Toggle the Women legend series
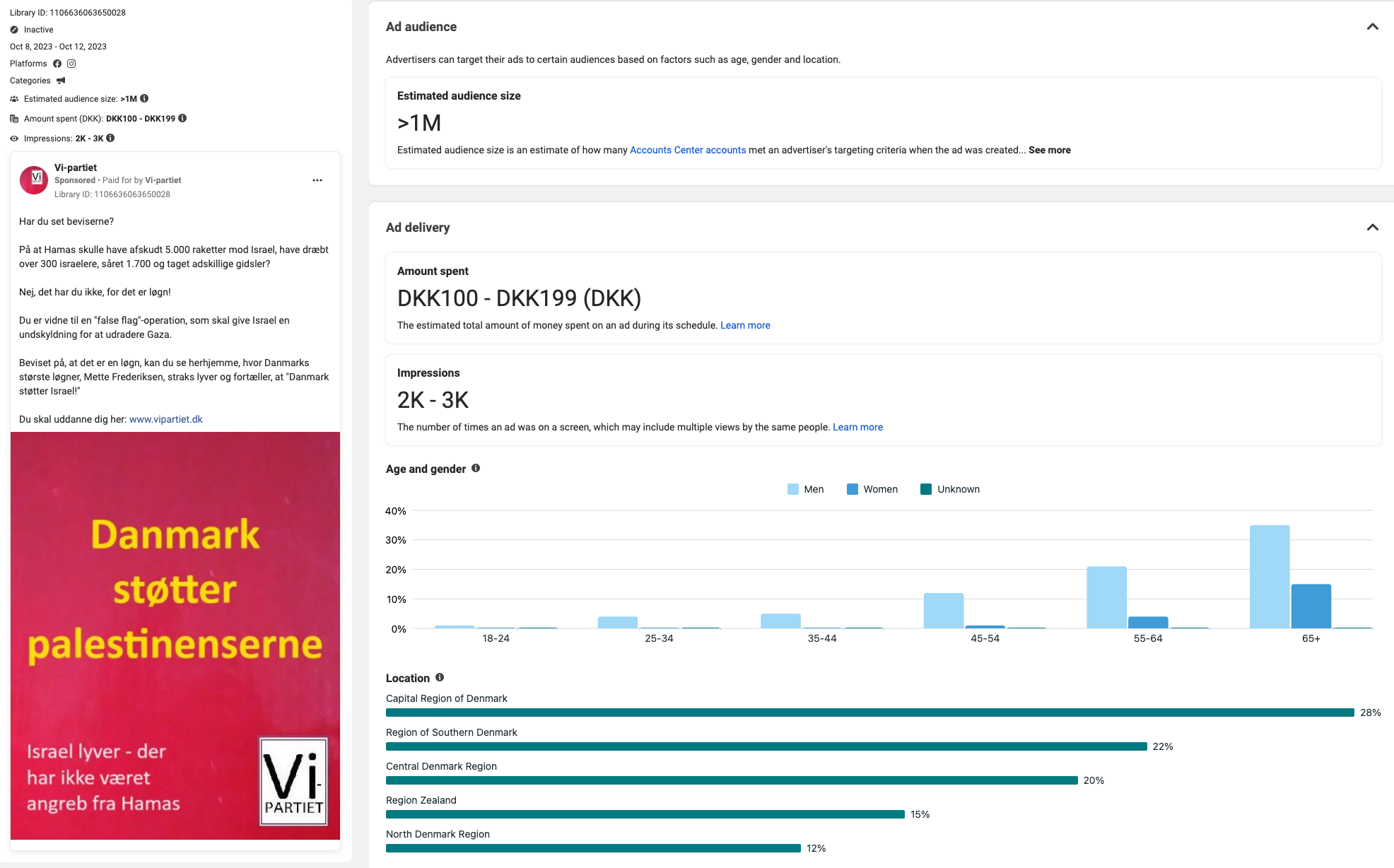Image resolution: width=1394 pixels, height=868 pixels. [x=872, y=489]
